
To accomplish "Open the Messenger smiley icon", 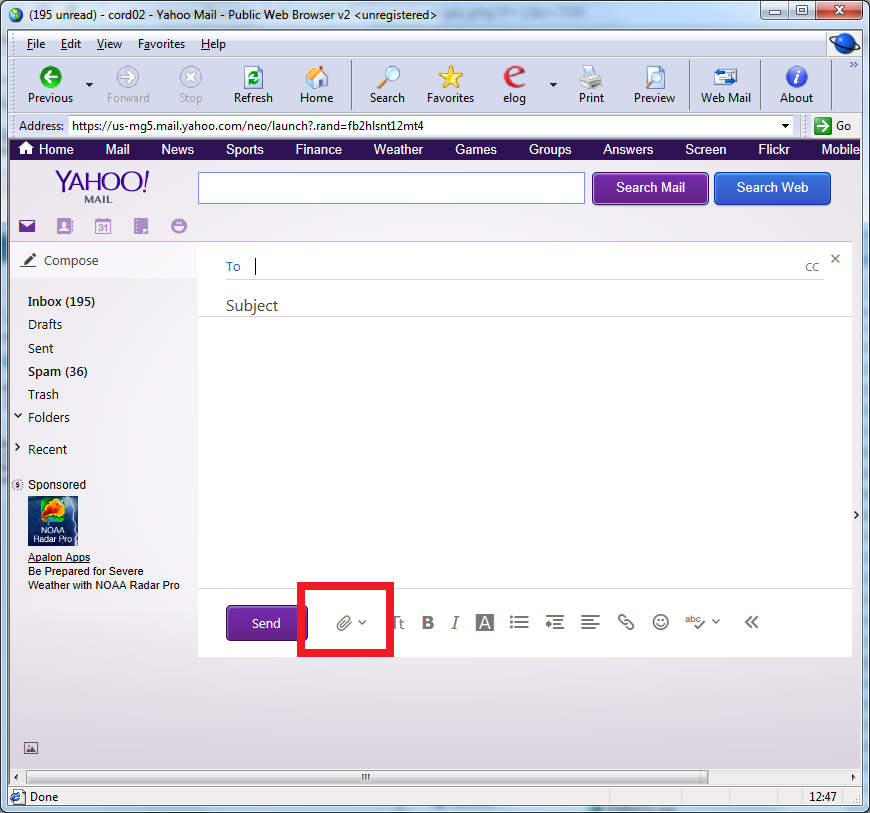I will pyautogui.click(x=179, y=226).
